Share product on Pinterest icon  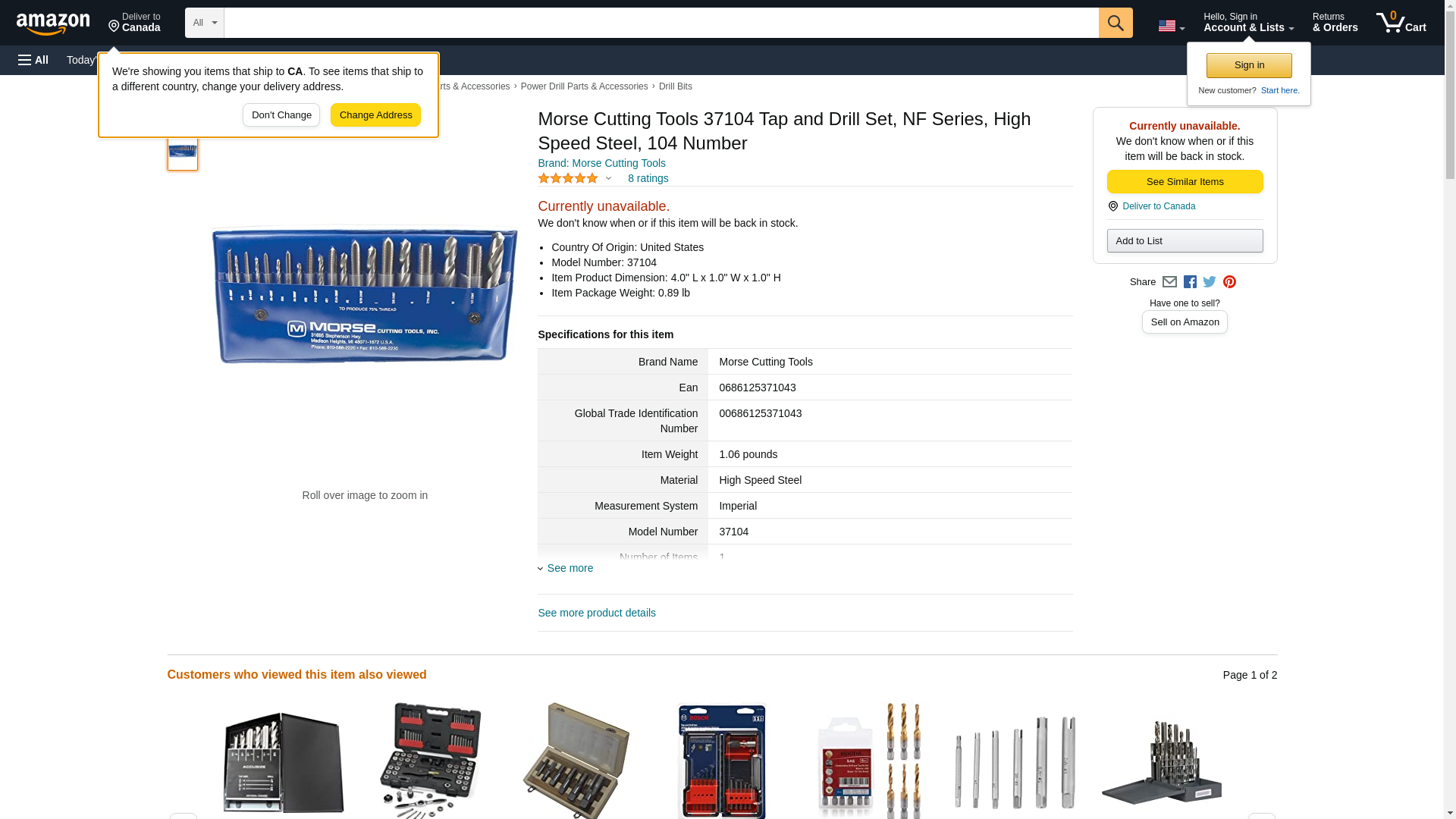pyautogui.click(x=1229, y=282)
